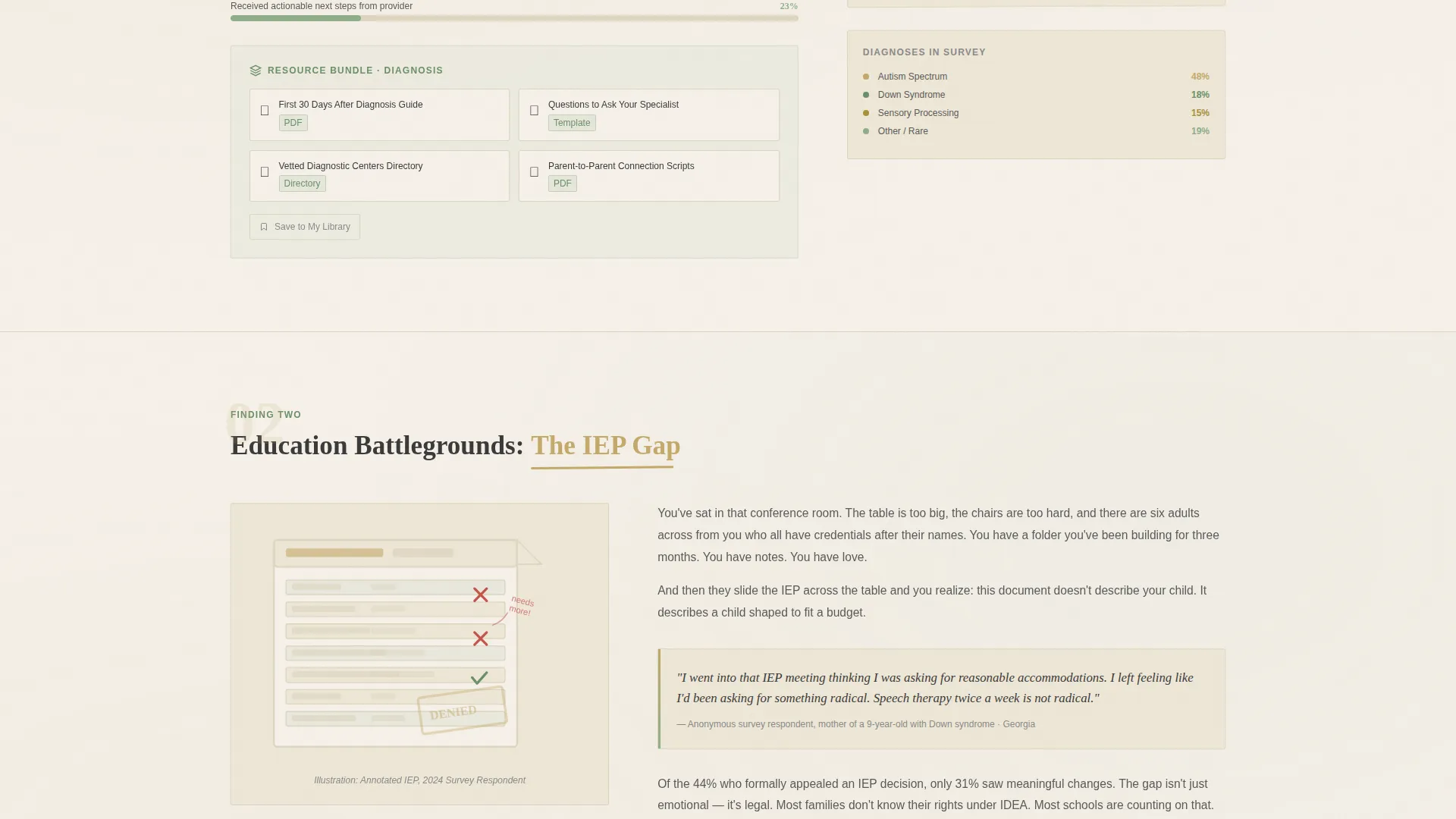Click the 23% progress value

pos(789,6)
